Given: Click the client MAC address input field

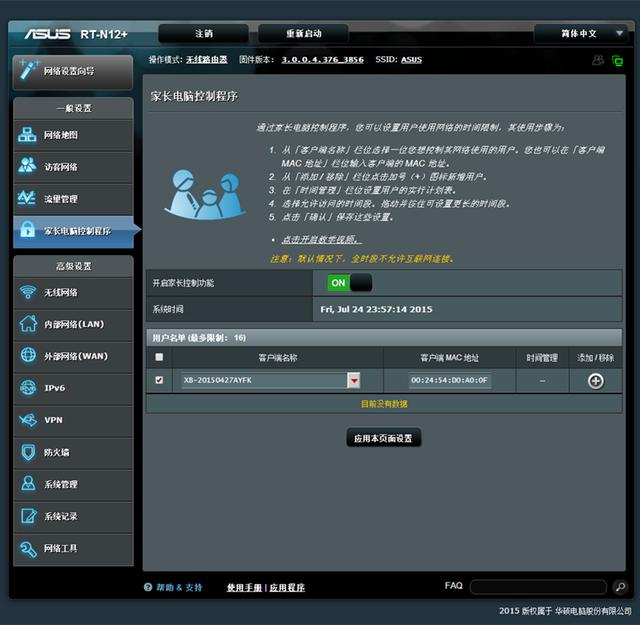Looking at the screenshot, I should pos(449,380).
